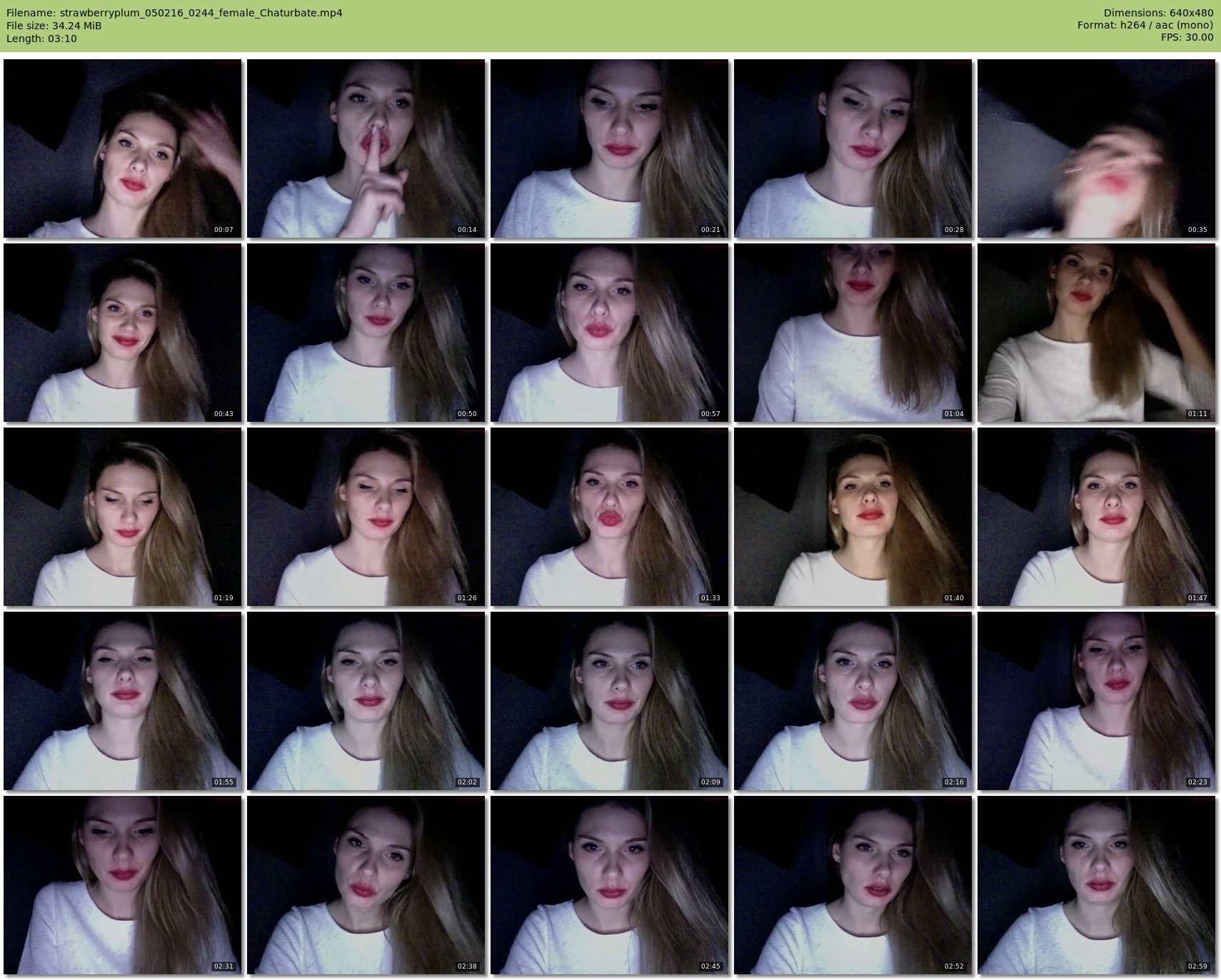Select the frame at 00:14

pyautogui.click(x=366, y=148)
